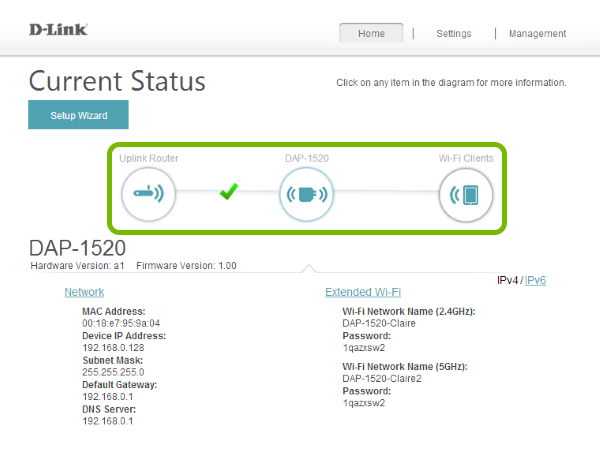This screenshot has height=449, width=600.
Task: Select the IPv4 label
Action: point(507,280)
